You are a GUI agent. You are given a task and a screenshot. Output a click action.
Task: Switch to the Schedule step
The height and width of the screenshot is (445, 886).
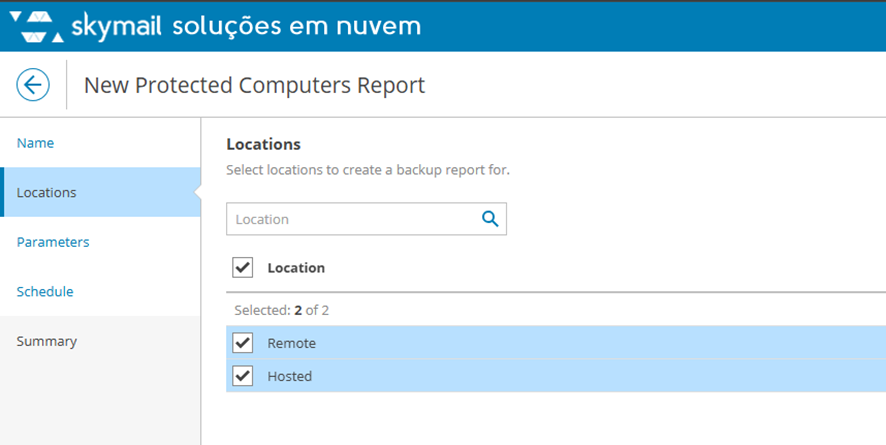[x=45, y=292]
